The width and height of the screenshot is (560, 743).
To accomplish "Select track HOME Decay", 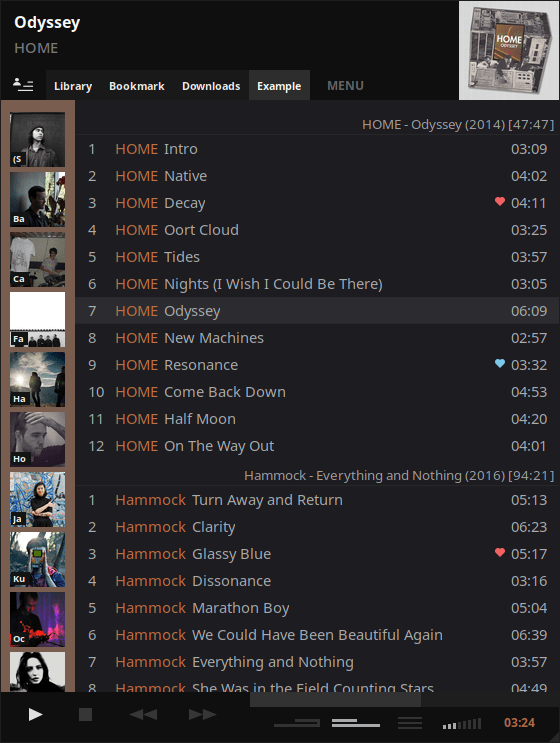I will coord(317,203).
